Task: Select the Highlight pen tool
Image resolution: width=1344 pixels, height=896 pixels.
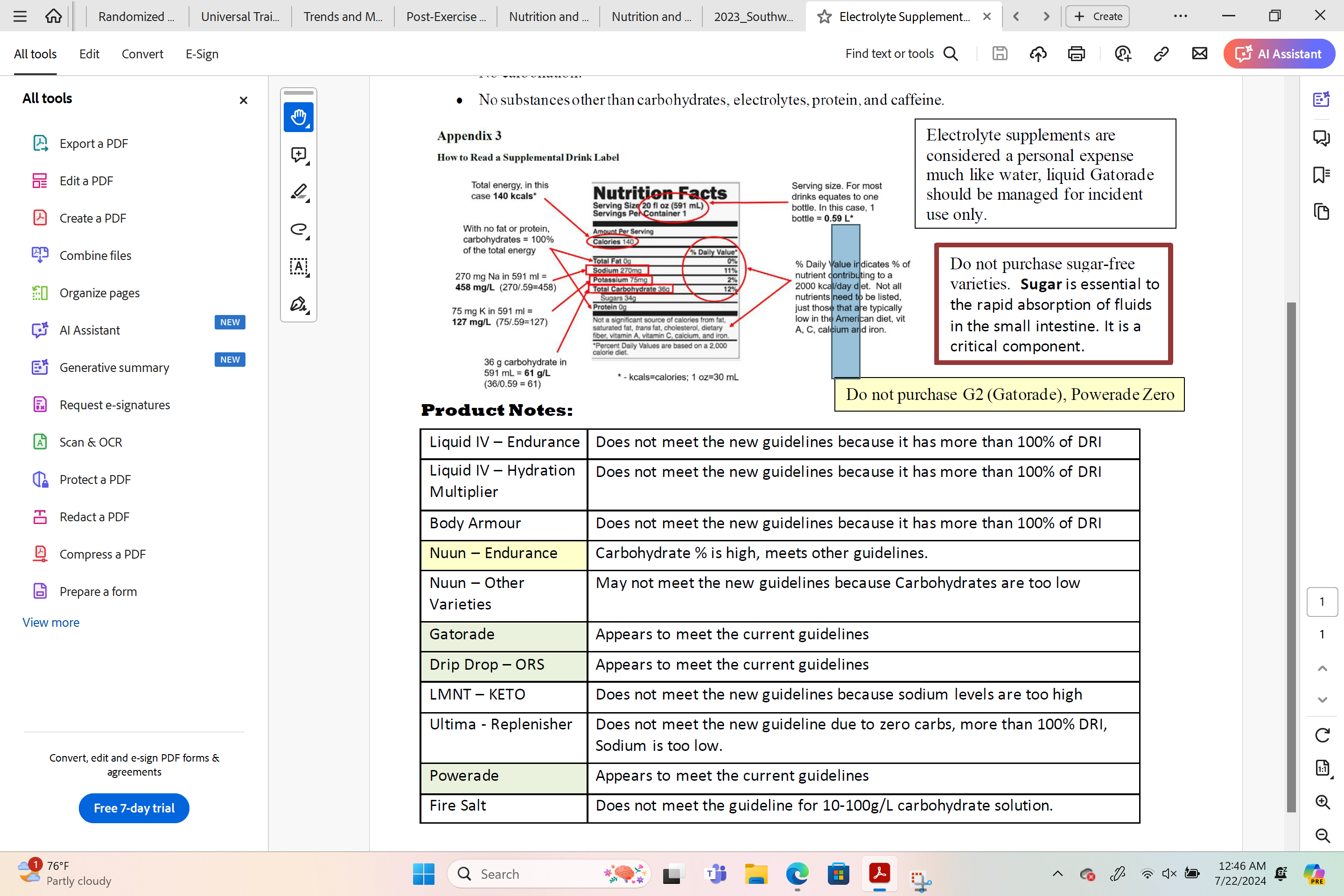Action: click(x=298, y=192)
